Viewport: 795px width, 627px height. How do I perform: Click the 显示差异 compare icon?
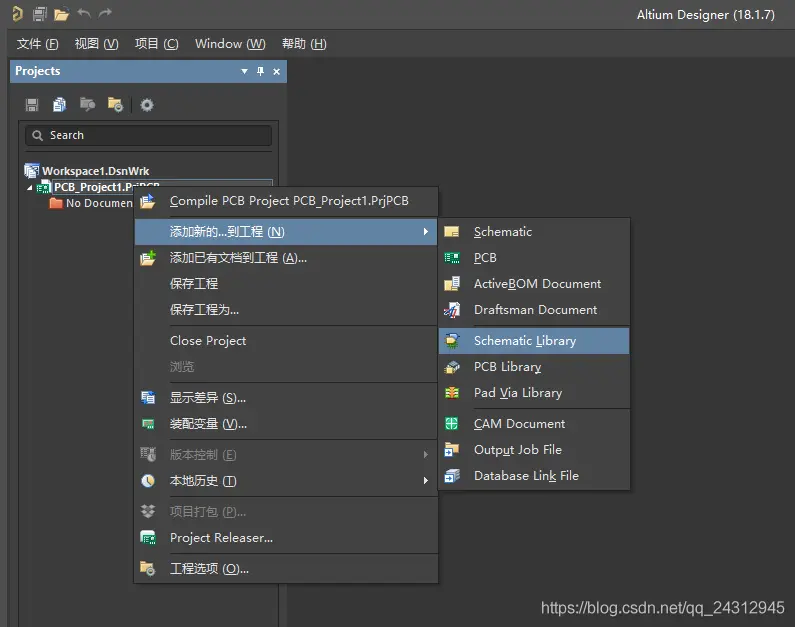(148, 398)
